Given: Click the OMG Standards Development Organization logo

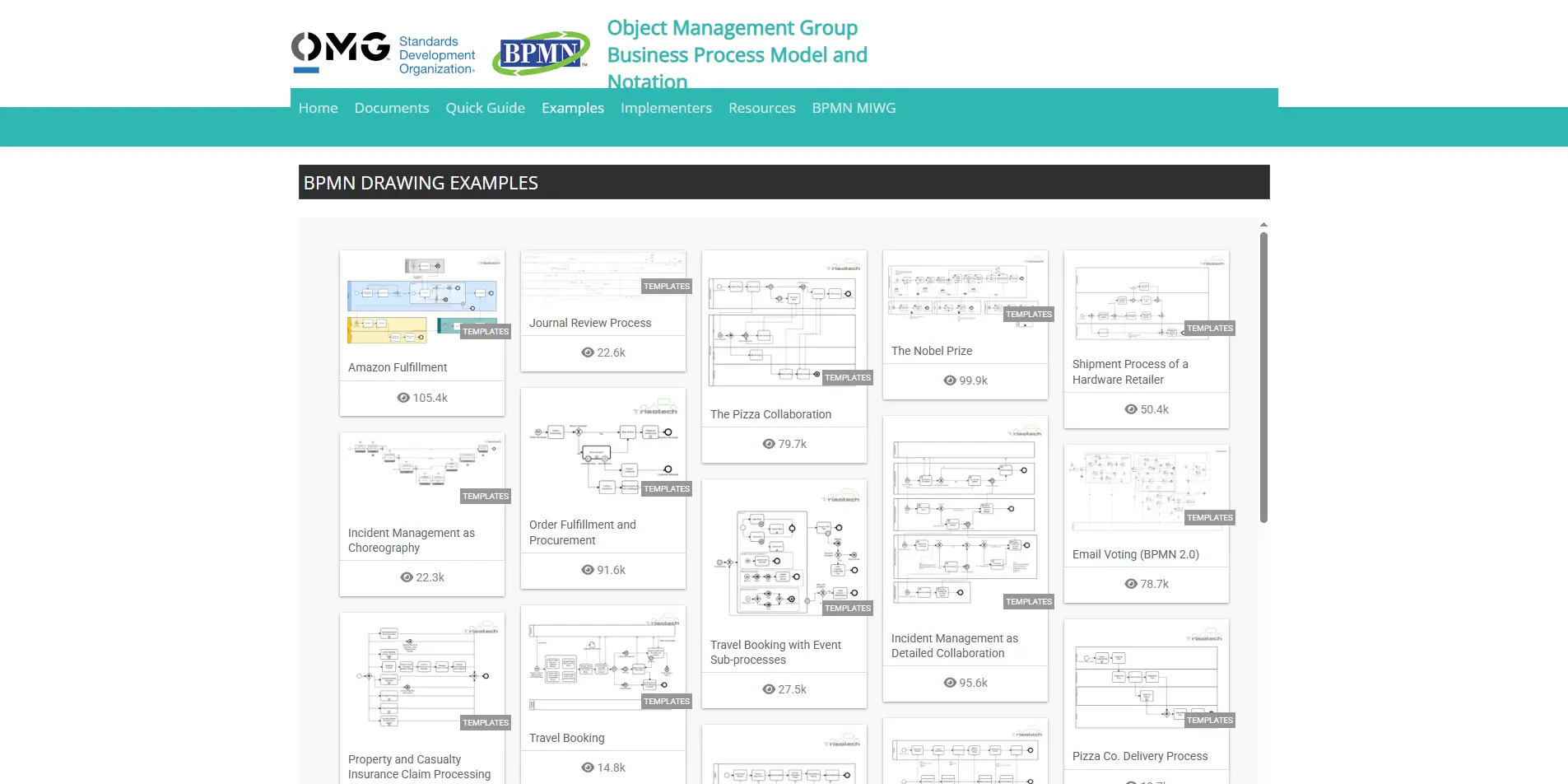Looking at the screenshot, I should click(383, 54).
